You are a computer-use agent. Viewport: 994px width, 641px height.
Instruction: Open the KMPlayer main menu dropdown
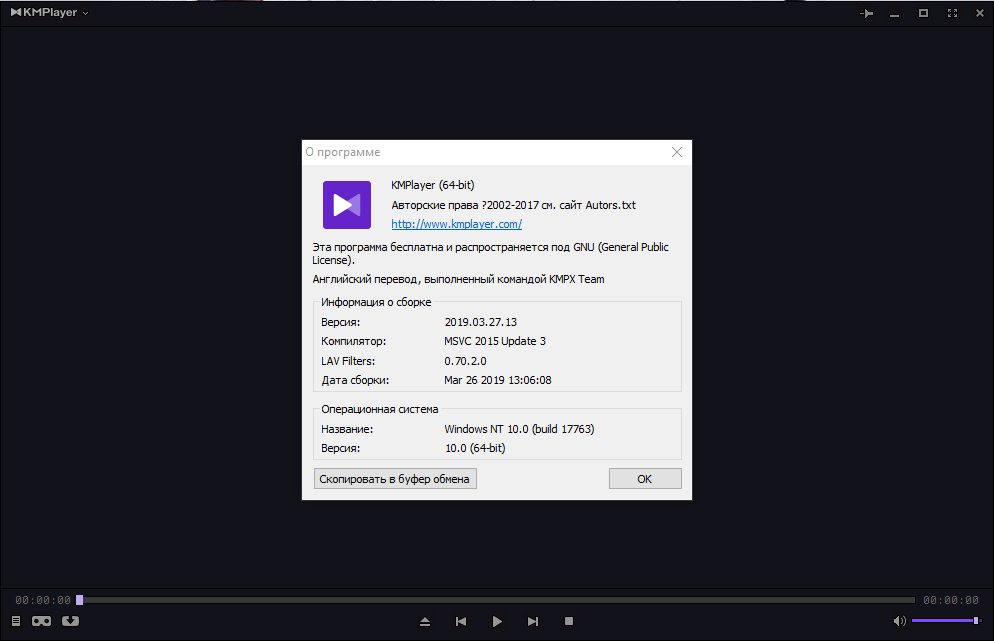49,13
